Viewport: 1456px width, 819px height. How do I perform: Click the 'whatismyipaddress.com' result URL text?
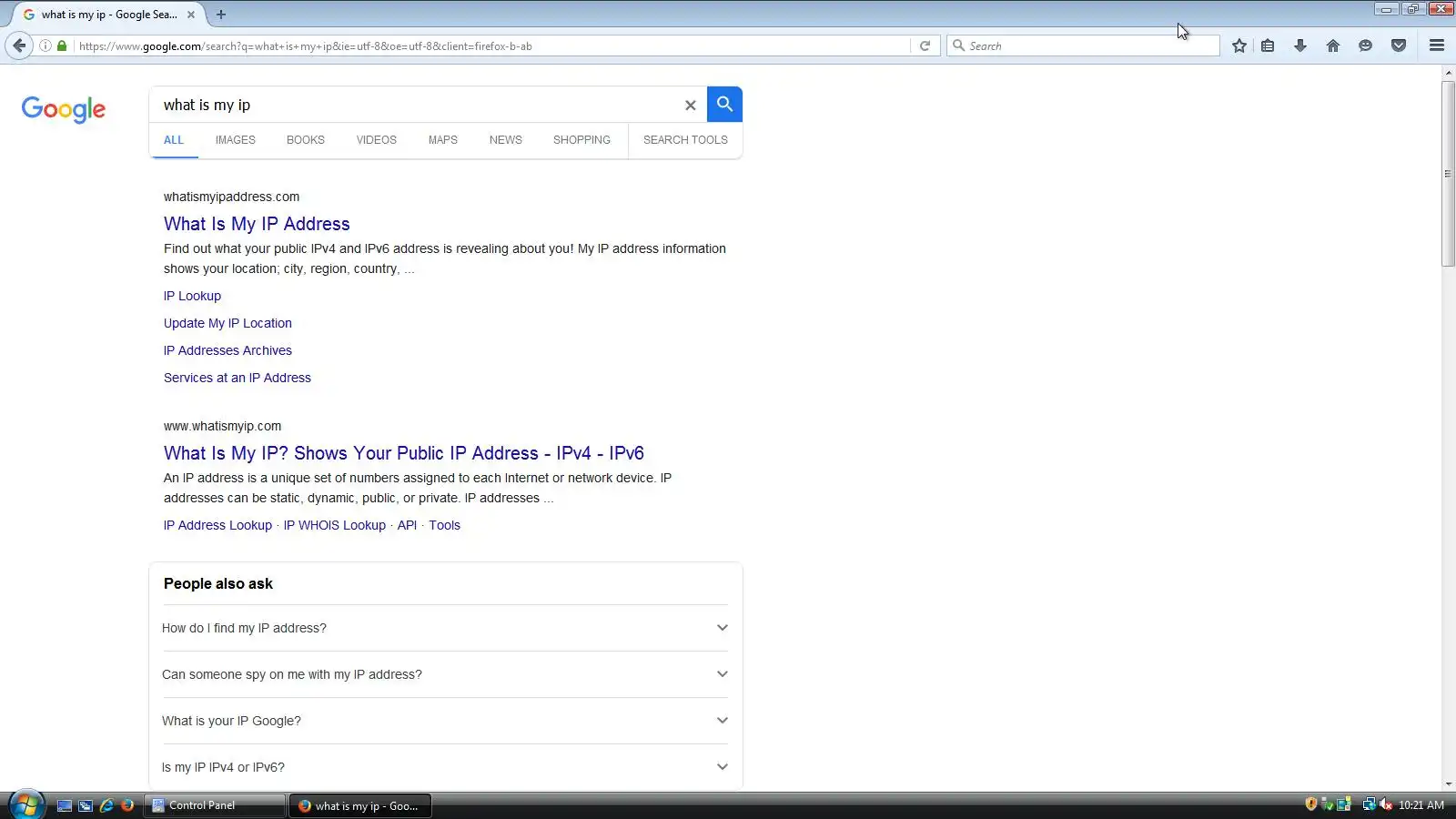pyautogui.click(x=231, y=197)
